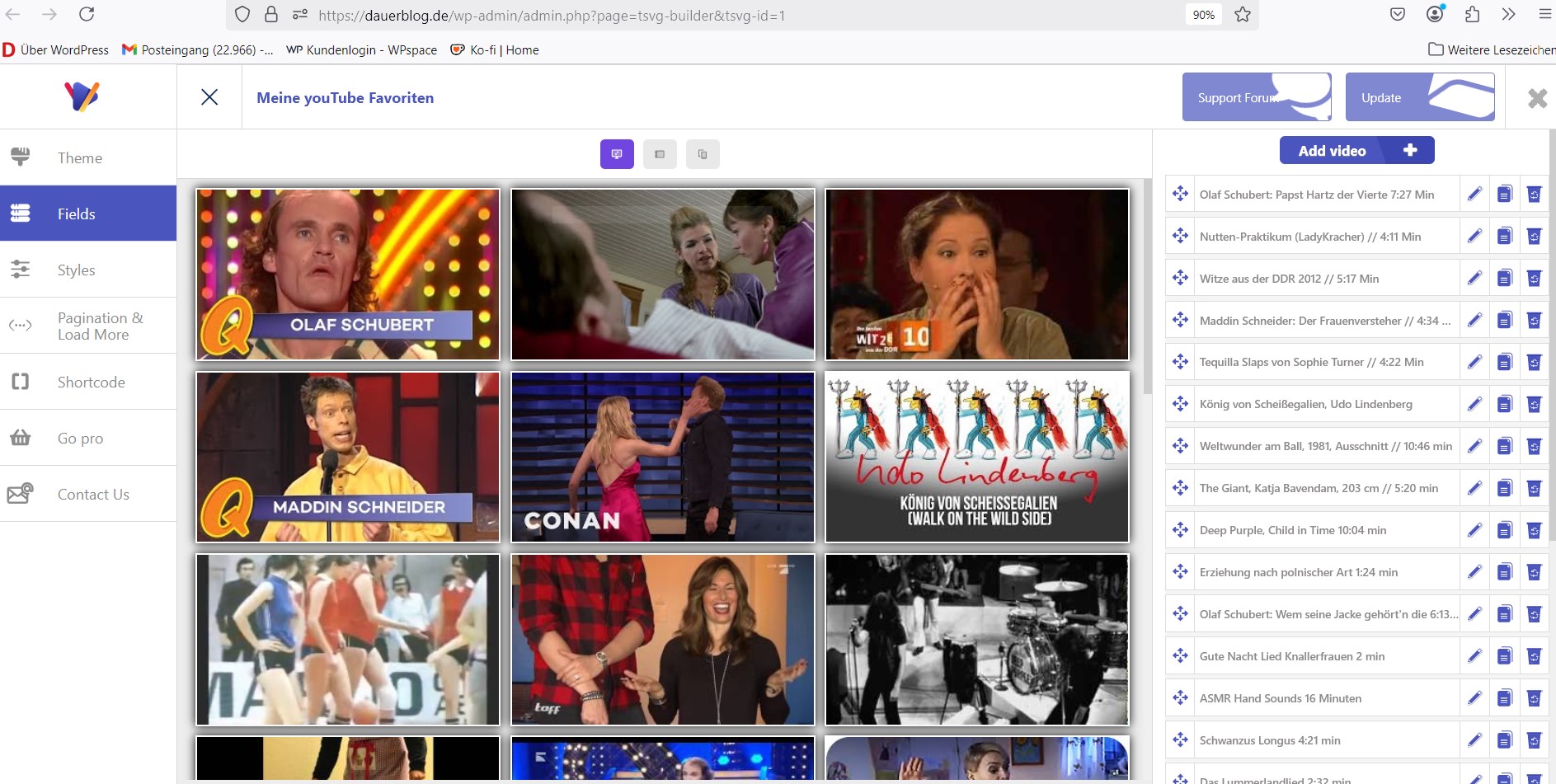Duplicate the Gute Nacht Lied Knallerfrauen entry

pos(1504,656)
